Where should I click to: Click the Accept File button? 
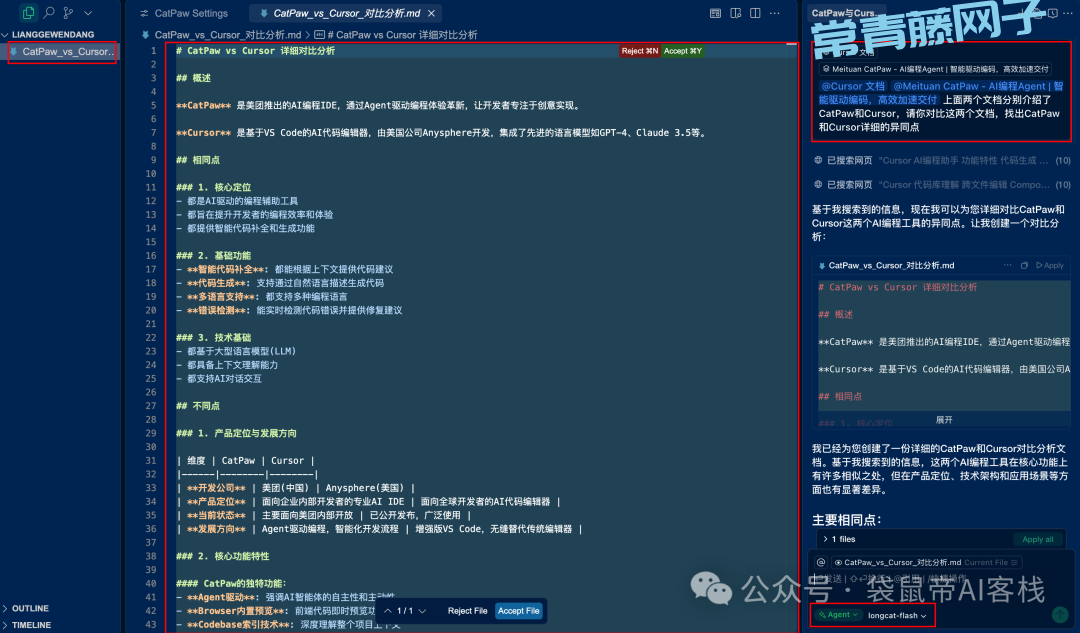click(518, 611)
